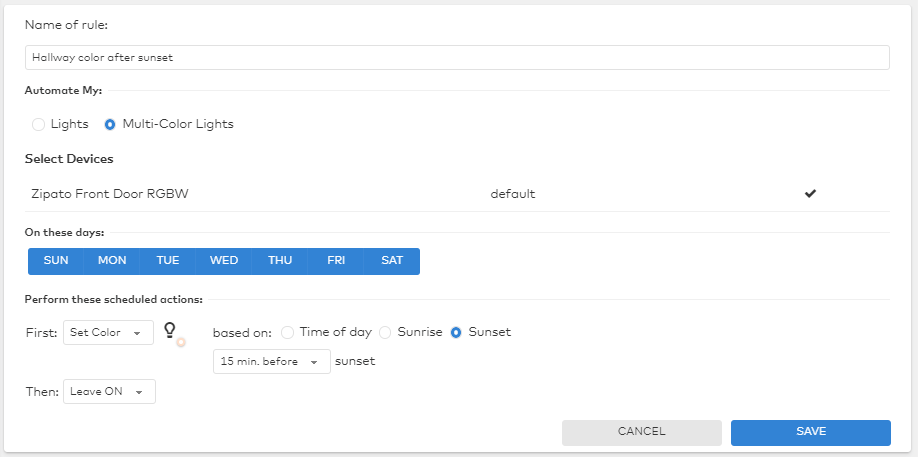Open the Leave ON dropdown
Viewport: 918px width, 457px height.
coord(109,392)
